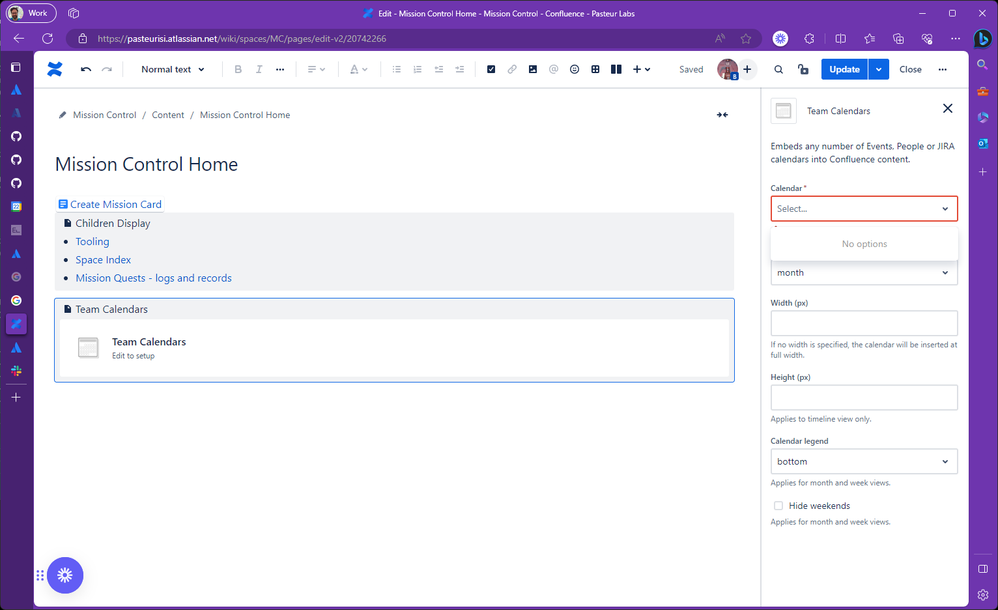Open Calendar legend bottom dropdown
Screen dimensions: 998x610
click(x=864, y=462)
